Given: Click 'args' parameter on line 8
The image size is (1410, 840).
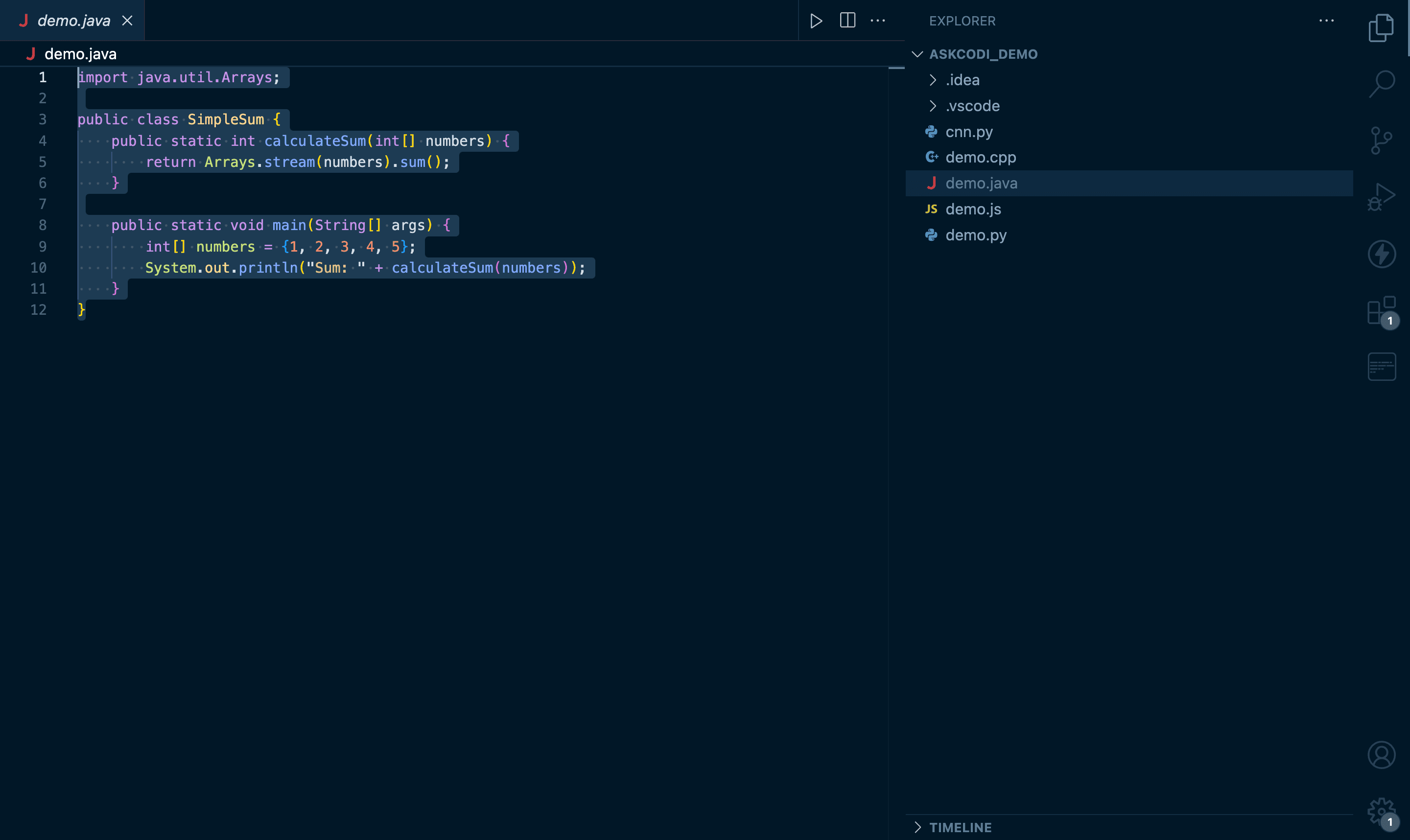Looking at the screenshot, I should [407, 225].
